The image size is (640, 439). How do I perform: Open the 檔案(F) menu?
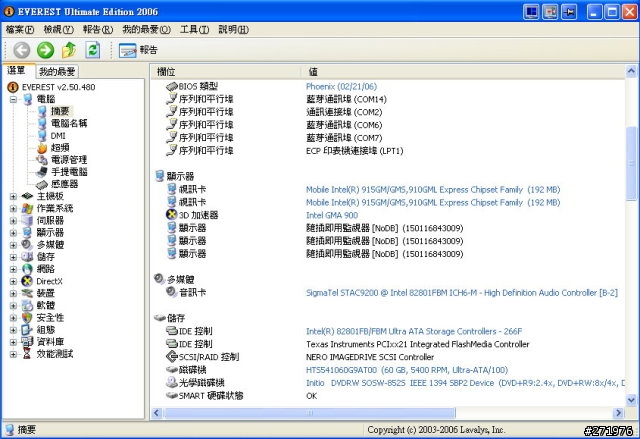point(20,29)
